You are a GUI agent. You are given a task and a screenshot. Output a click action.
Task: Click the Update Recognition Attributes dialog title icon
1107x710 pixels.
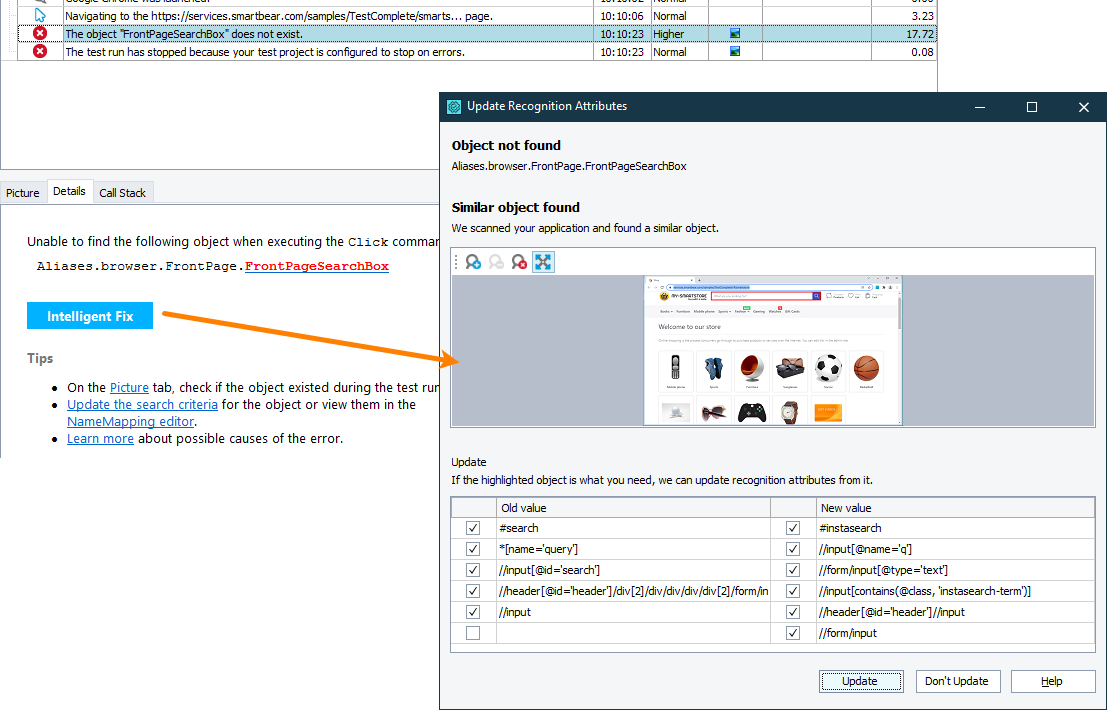tap(454, 106)
